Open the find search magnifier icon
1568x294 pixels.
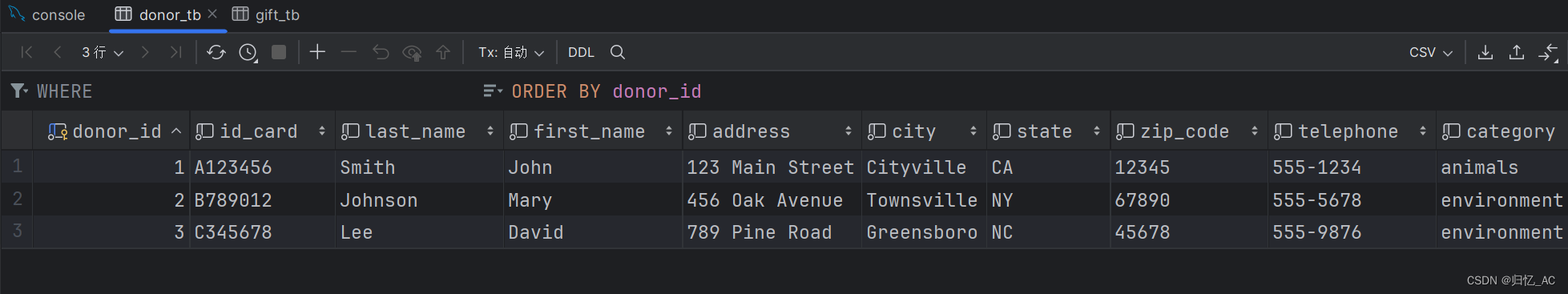pos(617,52)
